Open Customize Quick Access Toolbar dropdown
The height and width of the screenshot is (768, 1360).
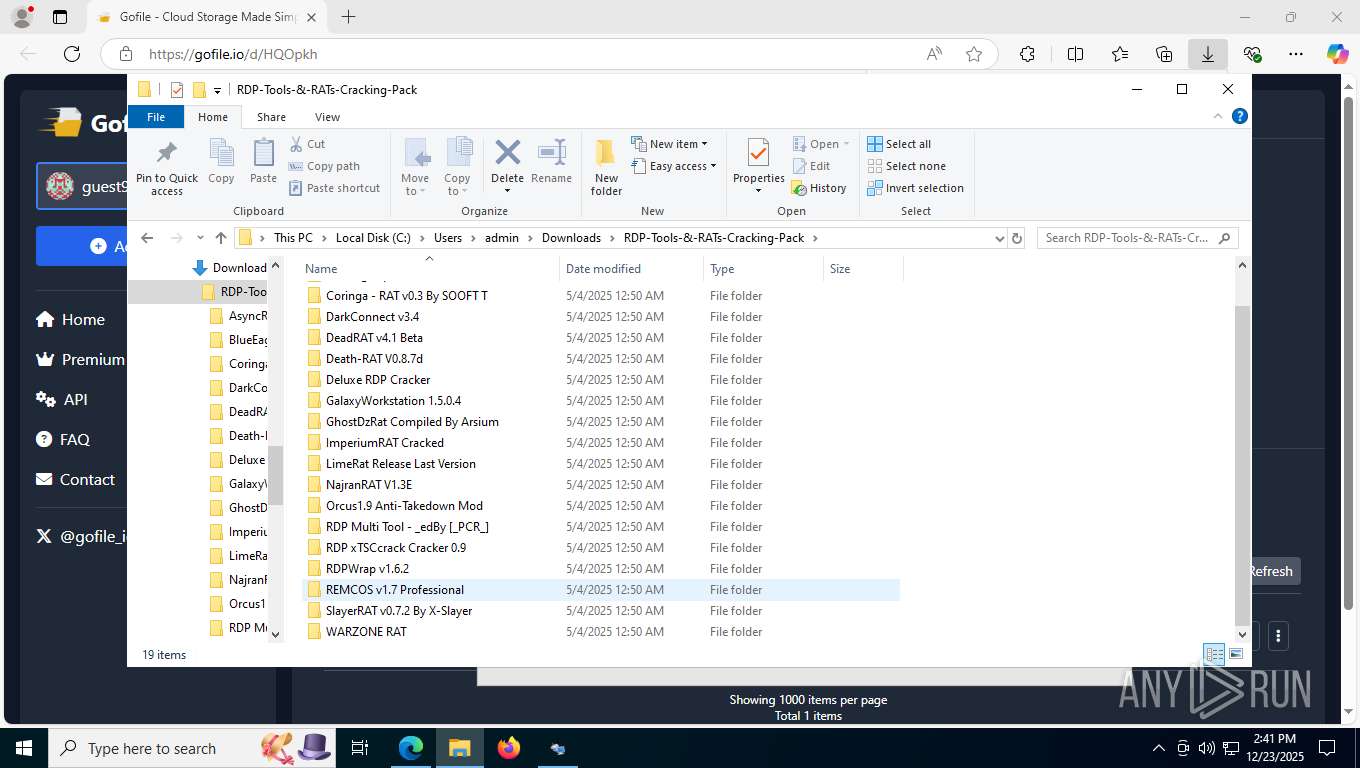pos(217,90)
